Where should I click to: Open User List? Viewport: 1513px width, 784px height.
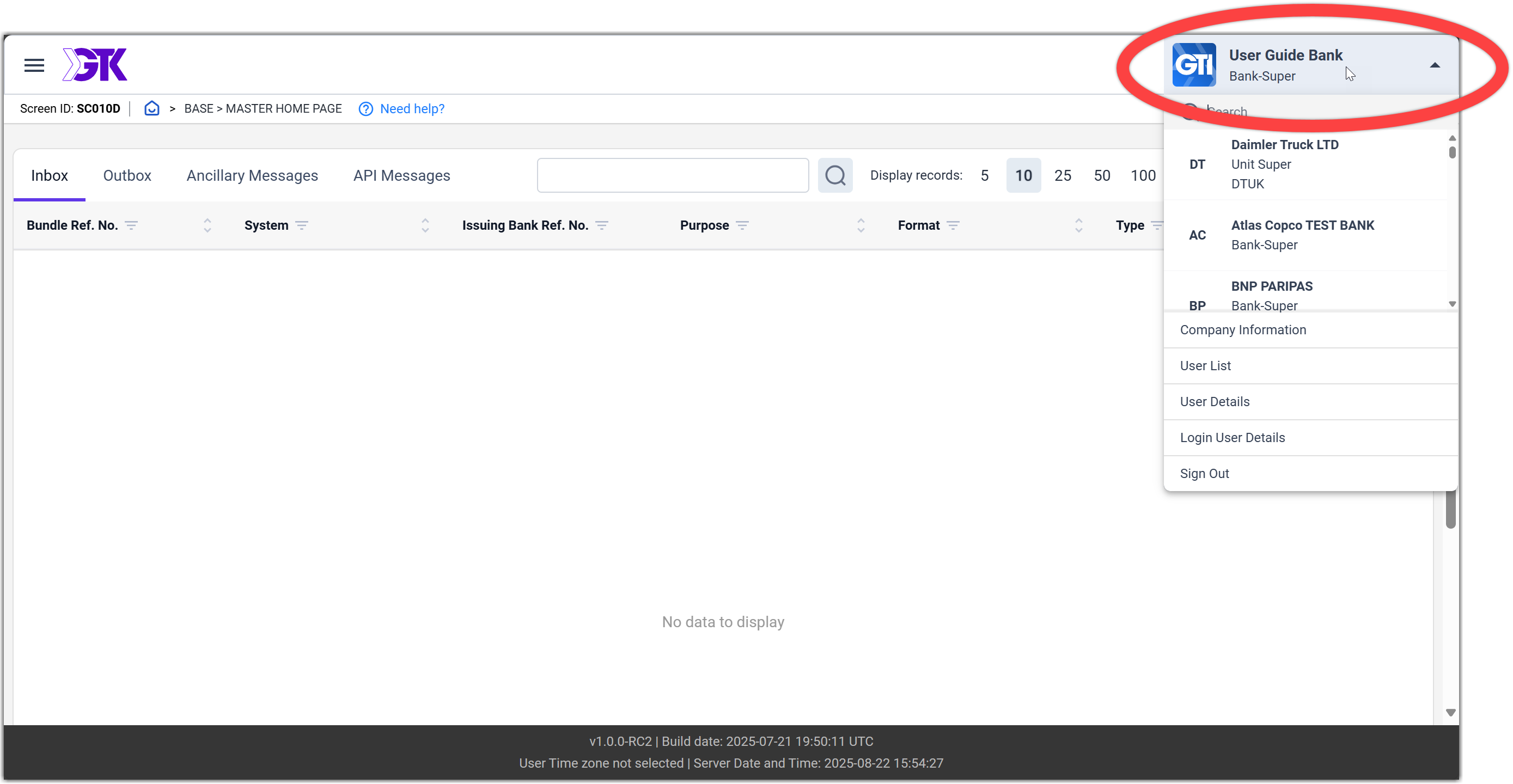tap(1310, 366)
